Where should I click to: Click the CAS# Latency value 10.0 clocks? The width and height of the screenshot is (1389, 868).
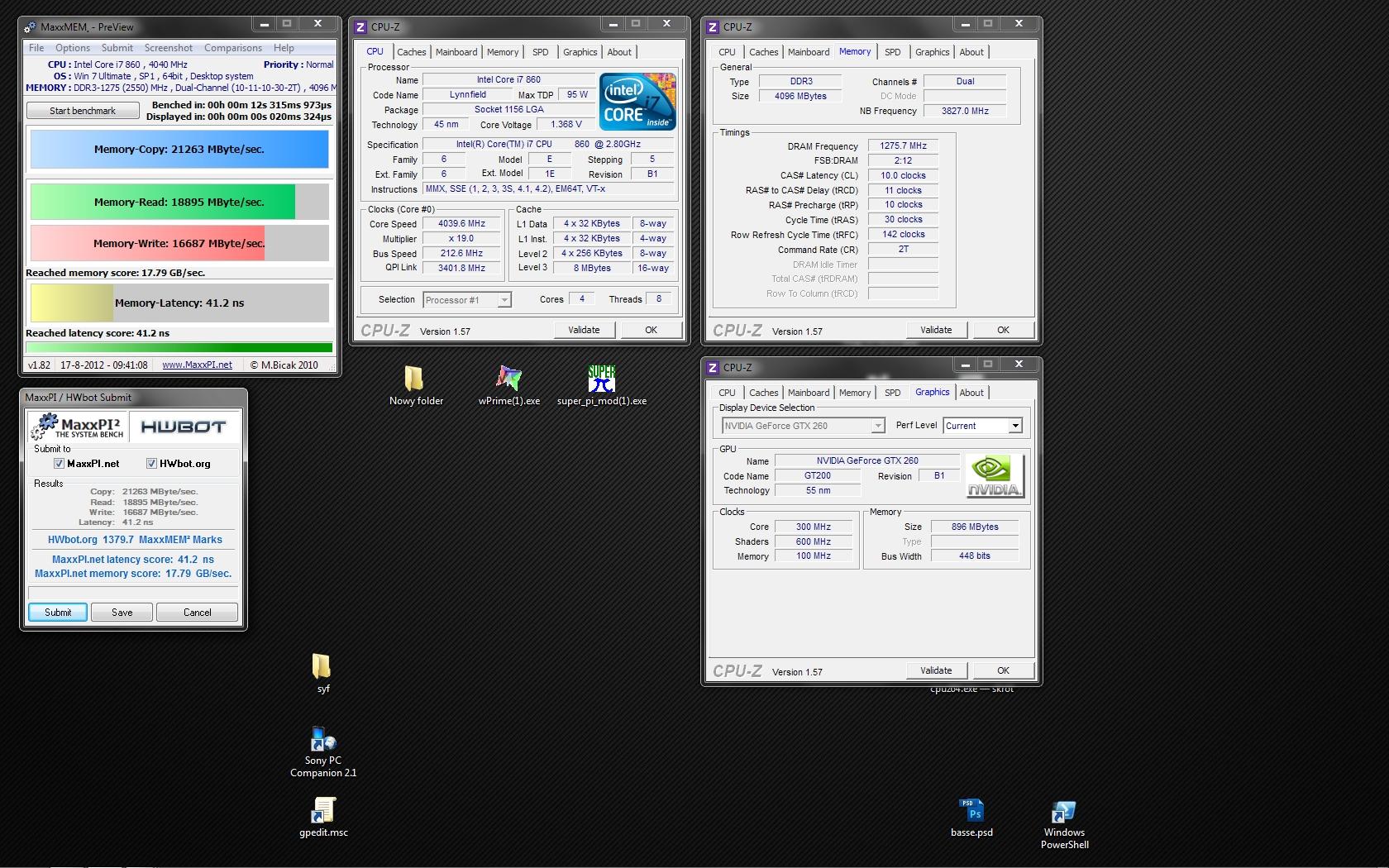coord(903,175)
